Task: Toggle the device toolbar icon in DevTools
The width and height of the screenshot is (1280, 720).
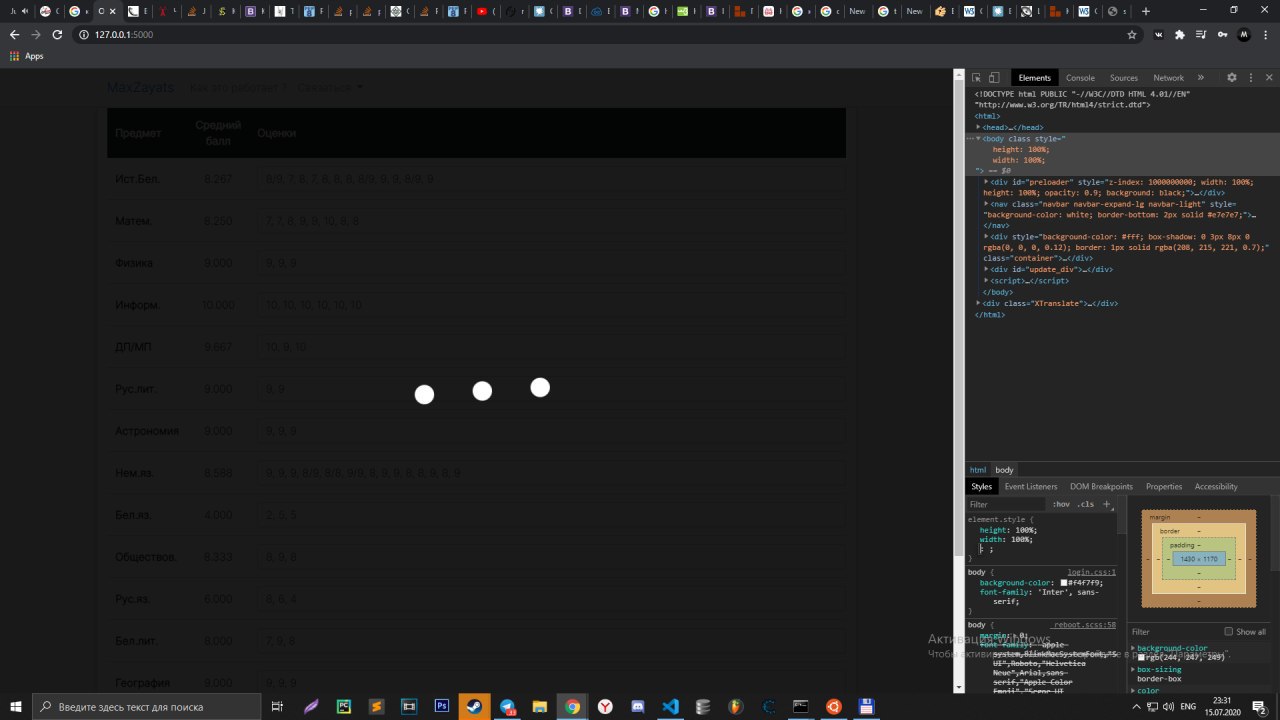Action: coord(994,78)
